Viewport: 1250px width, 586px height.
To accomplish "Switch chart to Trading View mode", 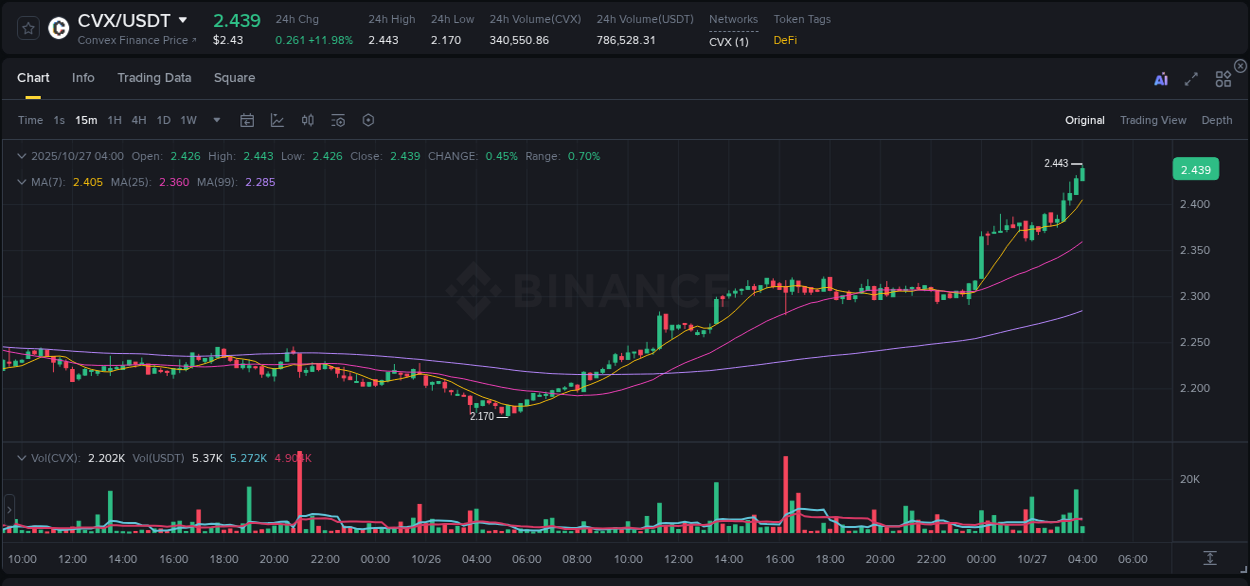I will (1153, 119).
